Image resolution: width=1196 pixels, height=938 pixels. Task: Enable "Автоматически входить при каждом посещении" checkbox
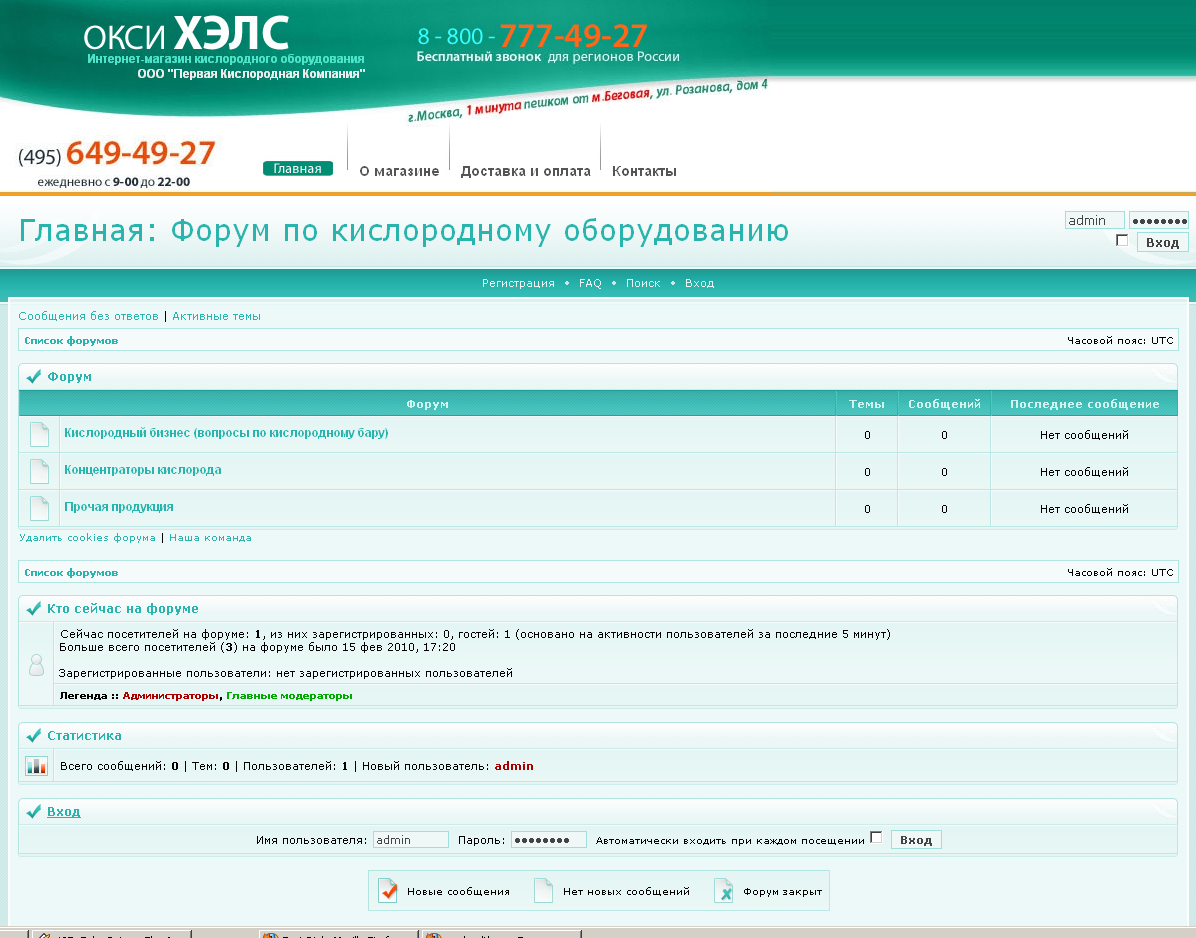click(x=877, y=839)
